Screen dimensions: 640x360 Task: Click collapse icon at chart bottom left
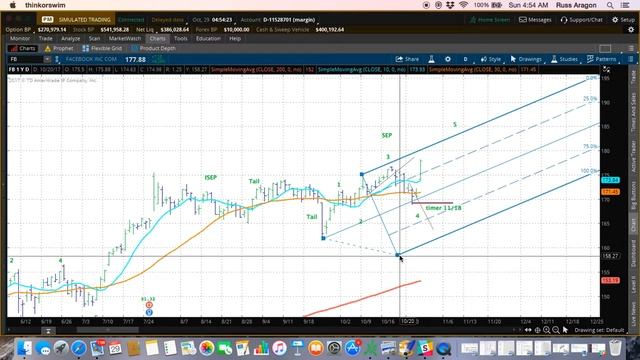coord(48,330)
